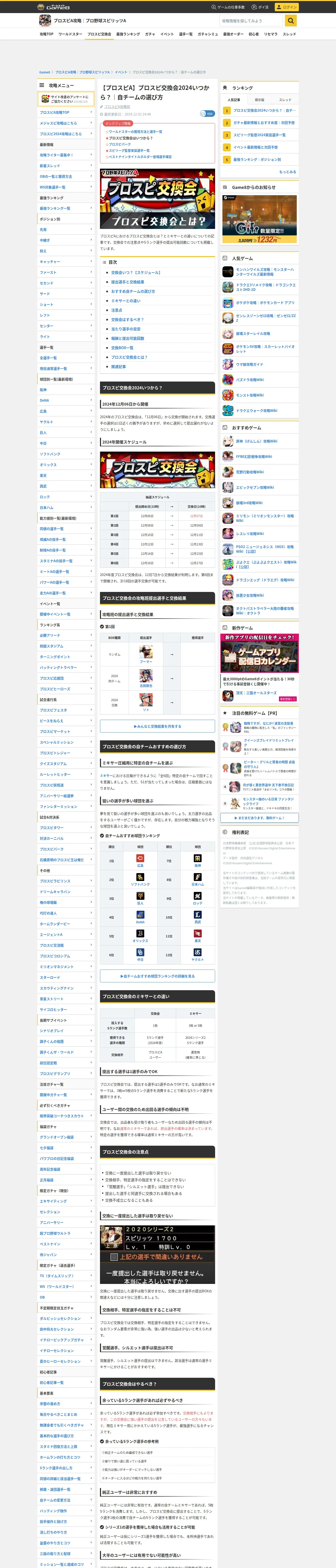
Task: Open ゲームアプリ配信日カレンダー banner
Action: click(x=260, y=653)
